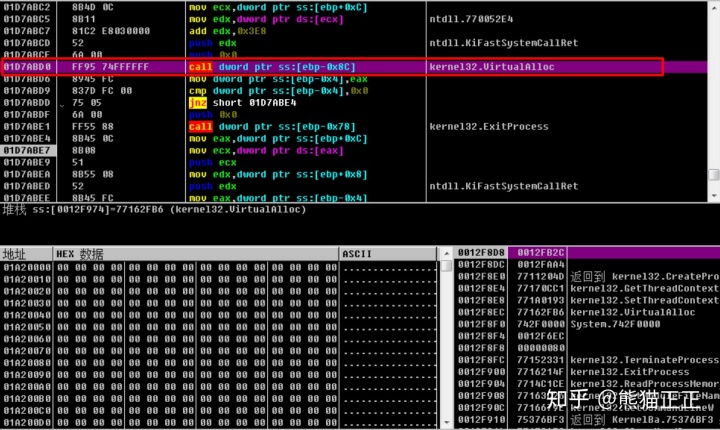Select the highlighted call VirtualAlloc instruction row
The height and width of the screenshot is (430, 720).
[354, 67]
